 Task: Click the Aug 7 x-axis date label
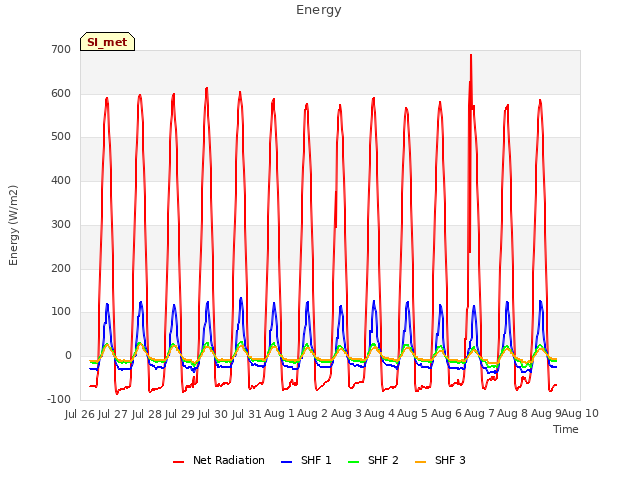pyautogui.click(x=479, y=414)
